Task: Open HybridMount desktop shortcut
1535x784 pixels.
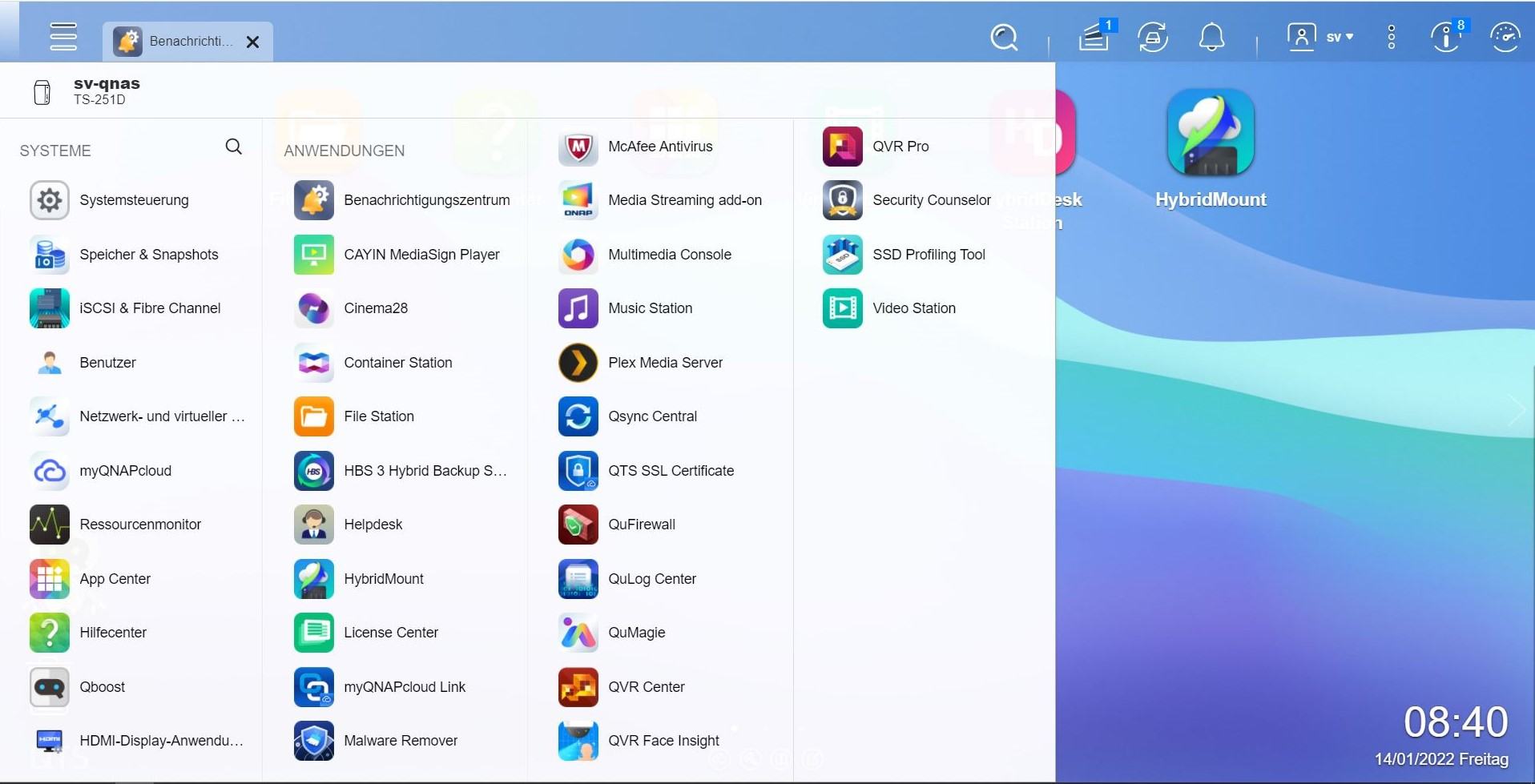Action: pyautogui.click(x=1211, y=150)
